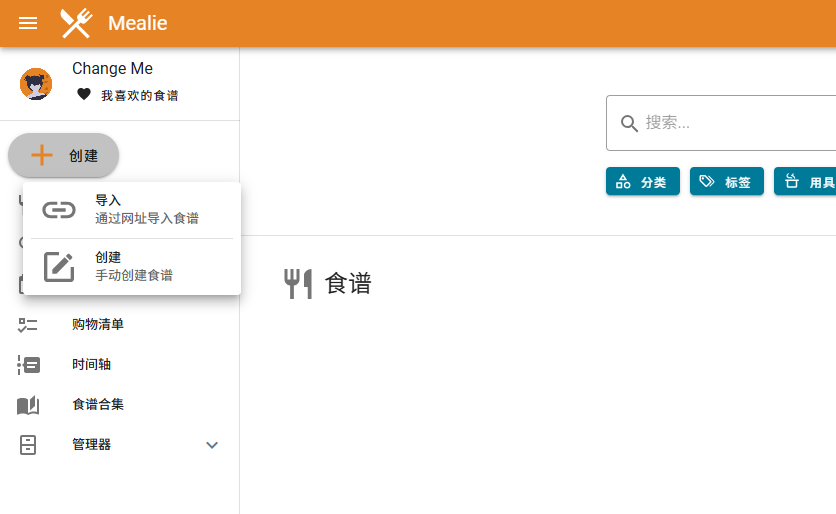The width and height of the screenshot is (836, 514).
Task: Click the open book cookbooks icon
Action: click(x=28, y=405)
